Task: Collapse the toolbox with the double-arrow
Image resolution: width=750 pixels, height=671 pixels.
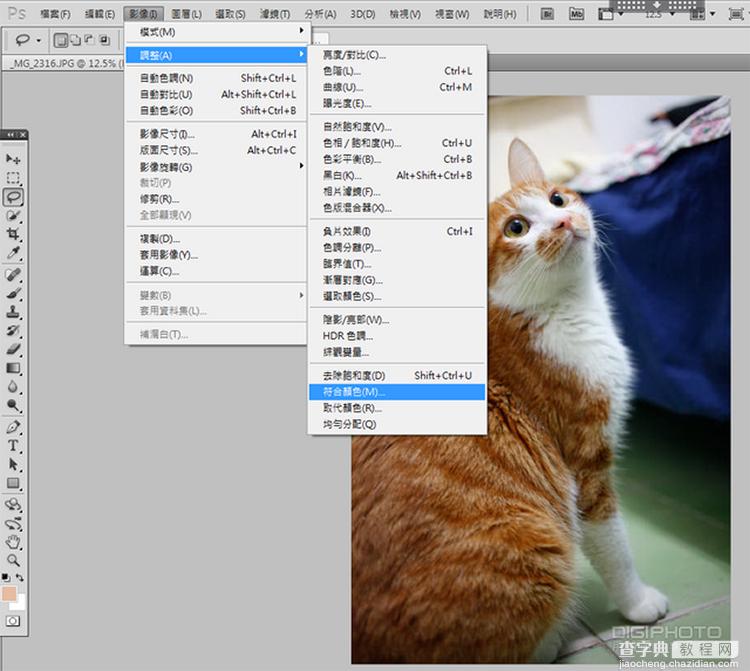Action: (10, 135)
